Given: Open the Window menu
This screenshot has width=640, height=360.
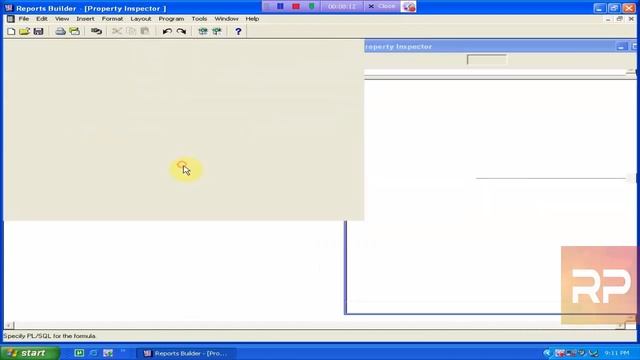Looking at the screenshot, I should (226, 19).
